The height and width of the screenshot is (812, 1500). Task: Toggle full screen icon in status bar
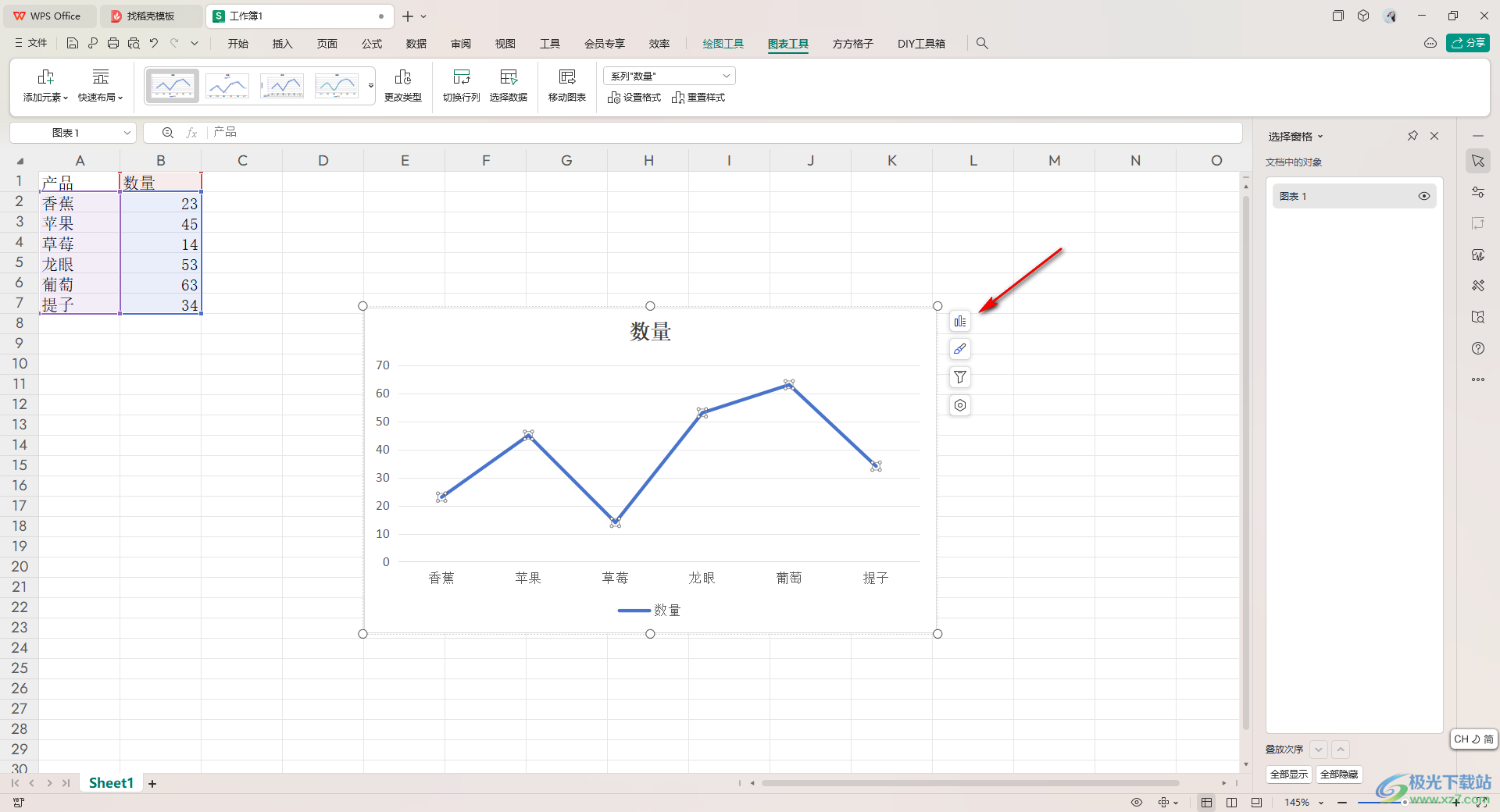click(1481, 803)
